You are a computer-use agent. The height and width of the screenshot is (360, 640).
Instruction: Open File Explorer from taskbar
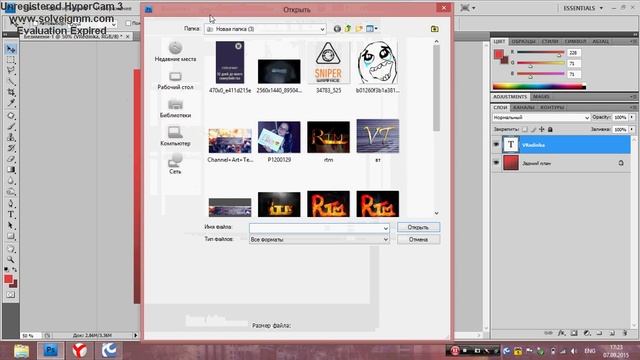pos(21,351)
